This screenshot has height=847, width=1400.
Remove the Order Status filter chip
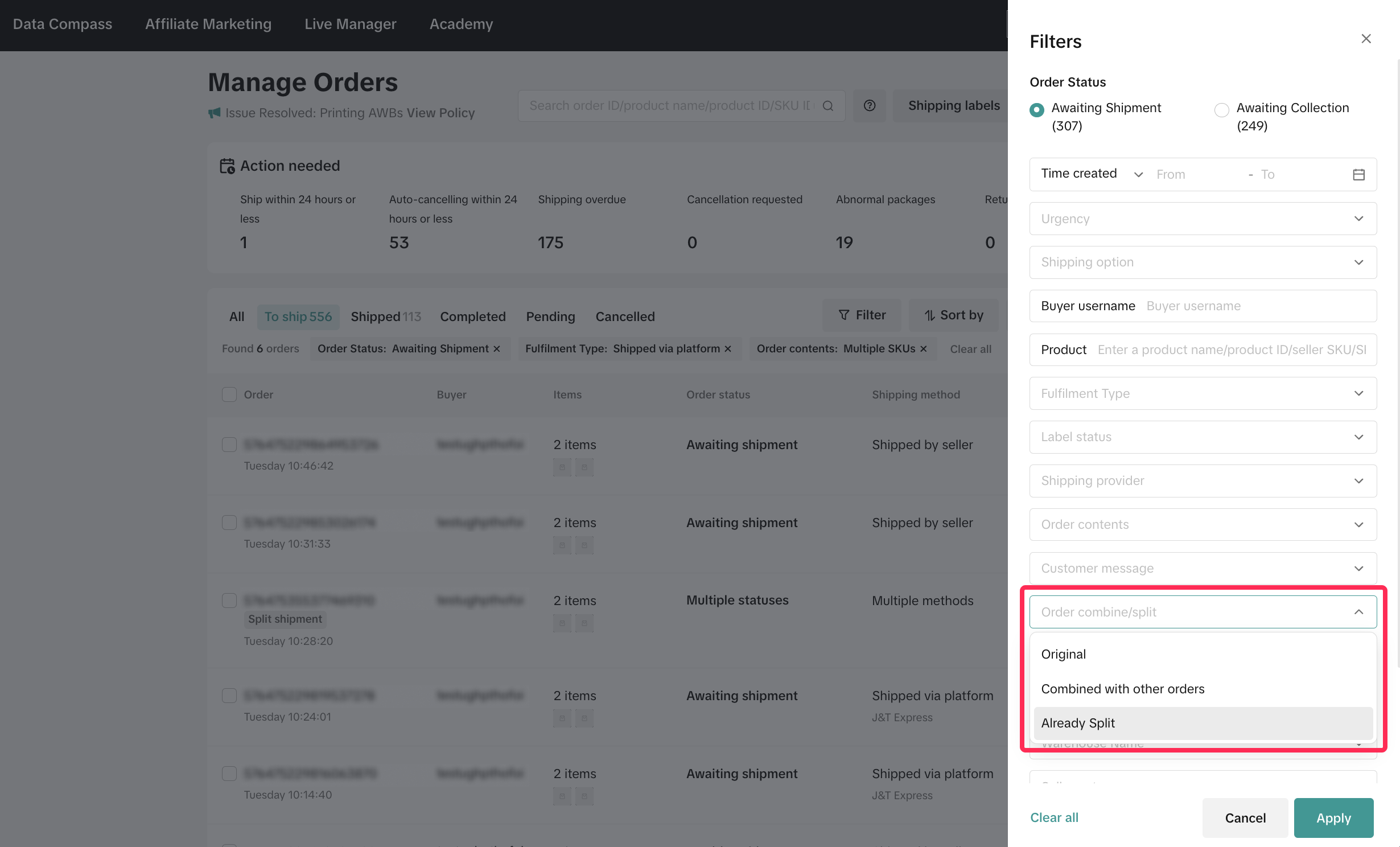click(497, 349)
